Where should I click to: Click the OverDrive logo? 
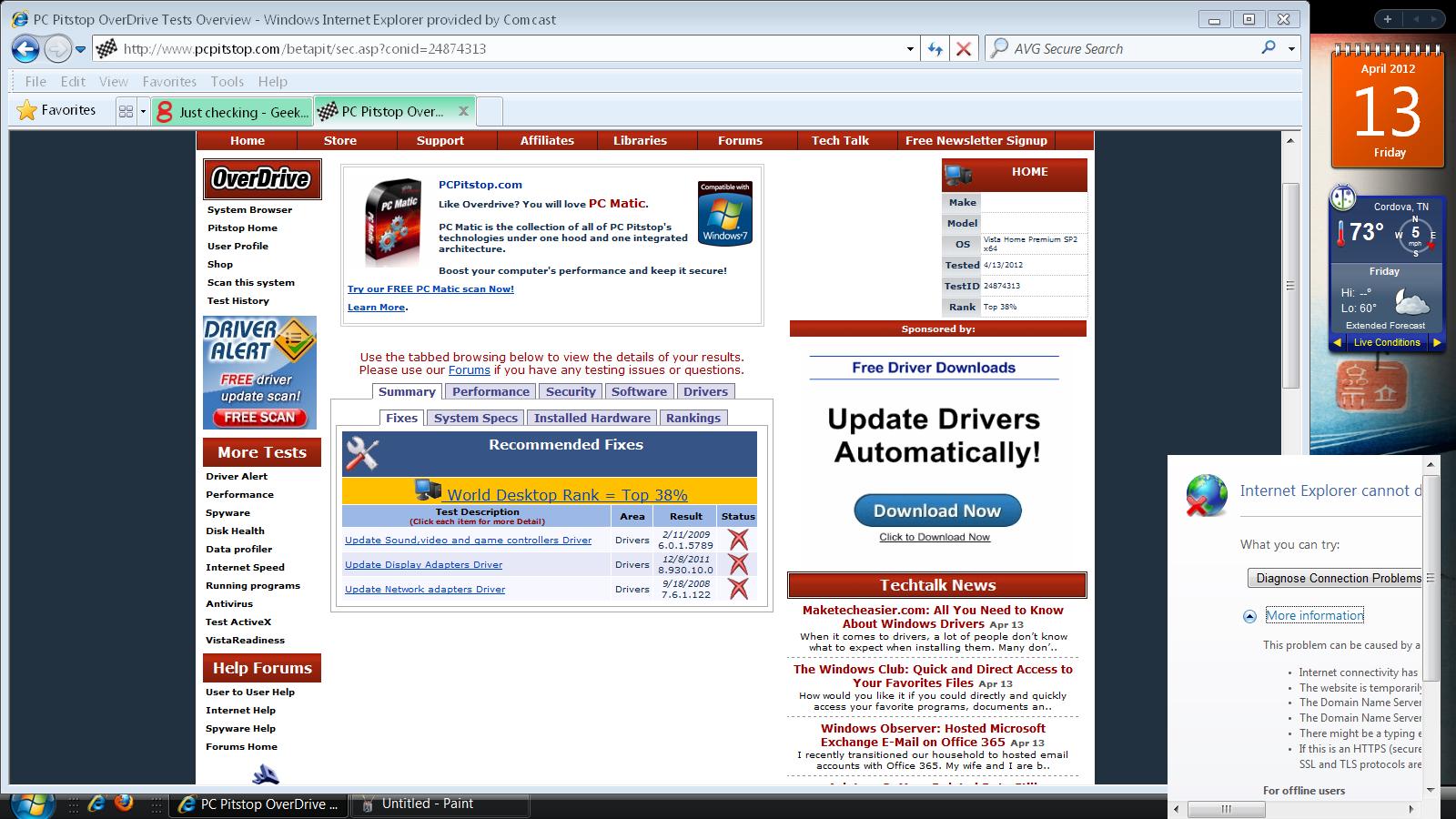[x=262, y=179]
